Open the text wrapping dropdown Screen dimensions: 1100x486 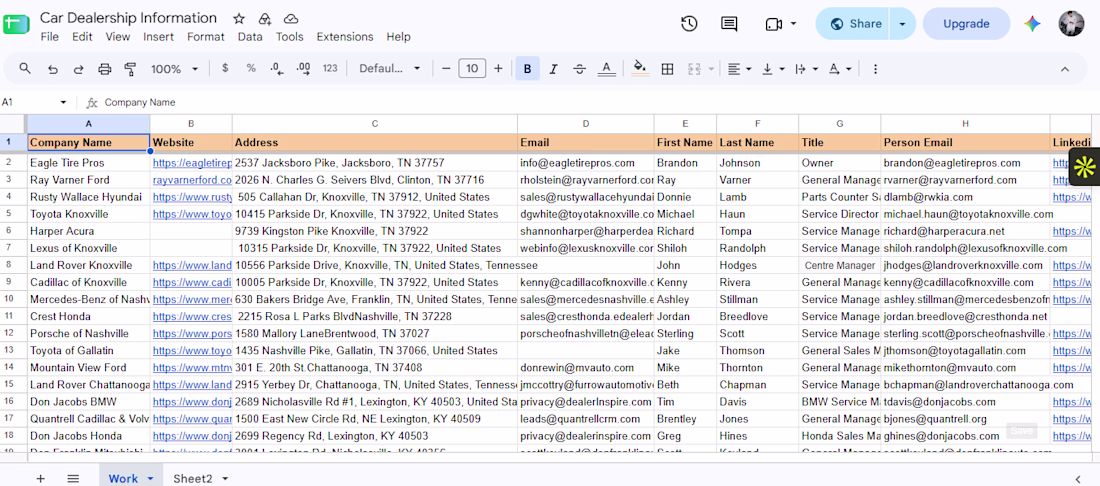pos(807,69)
